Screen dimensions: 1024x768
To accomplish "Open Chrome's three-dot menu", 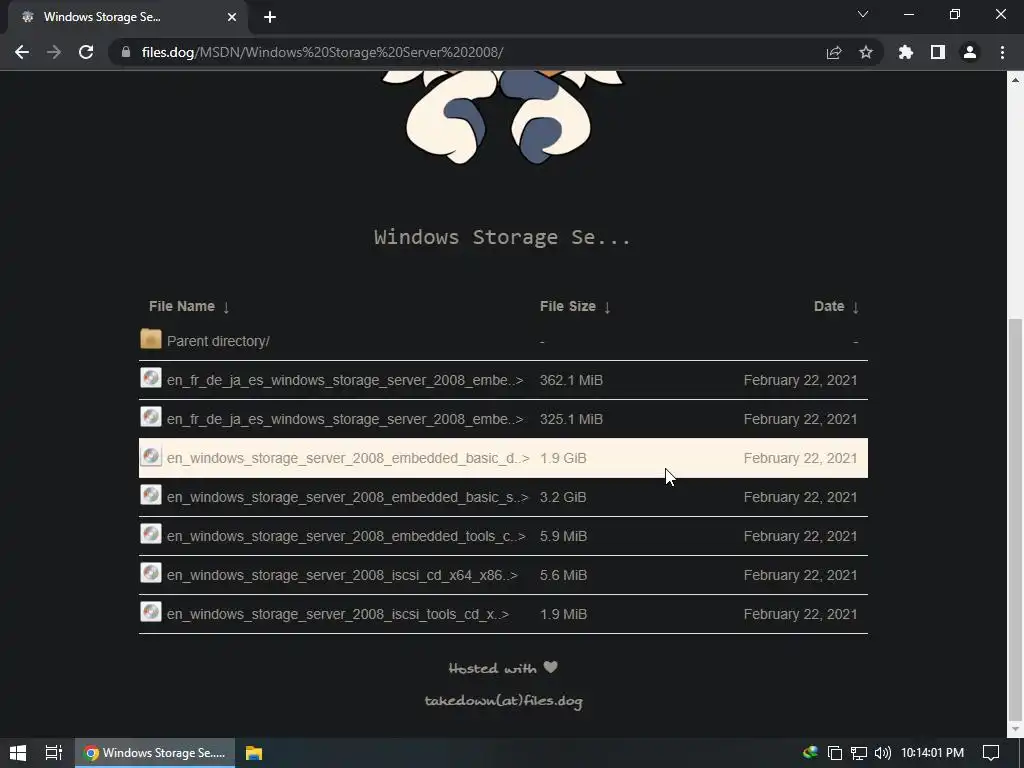I will click(1002, 52).
